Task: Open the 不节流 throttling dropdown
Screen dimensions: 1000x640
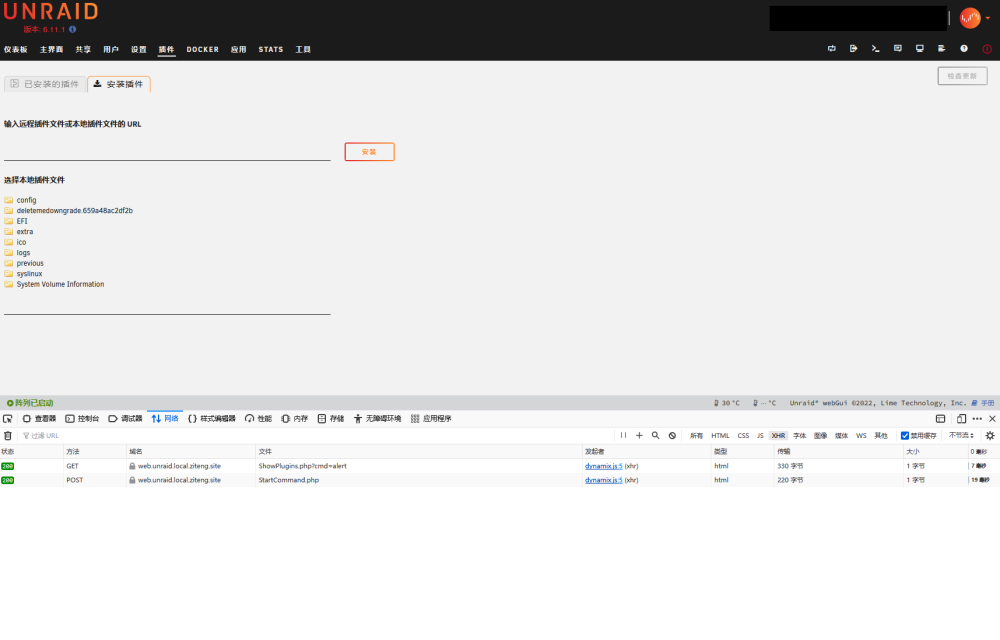Action: 961,435
